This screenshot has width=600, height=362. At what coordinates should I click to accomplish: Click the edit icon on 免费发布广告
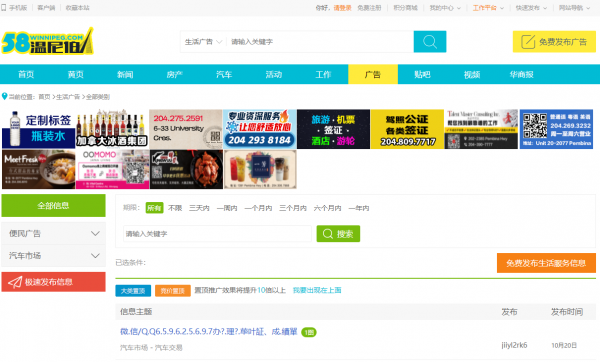click(528, 42)
